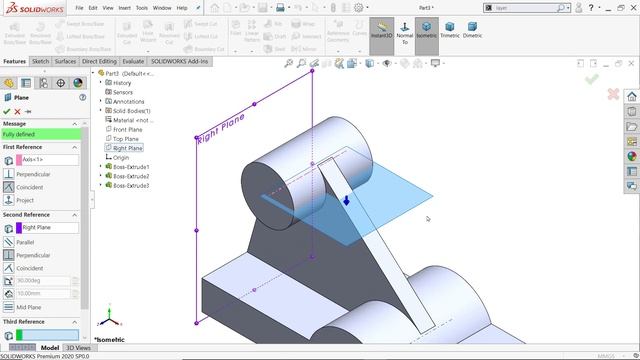This screenshot has height=360, width=640.
Task: Switch to the Surfaces tab
Action: pos(65,62)
